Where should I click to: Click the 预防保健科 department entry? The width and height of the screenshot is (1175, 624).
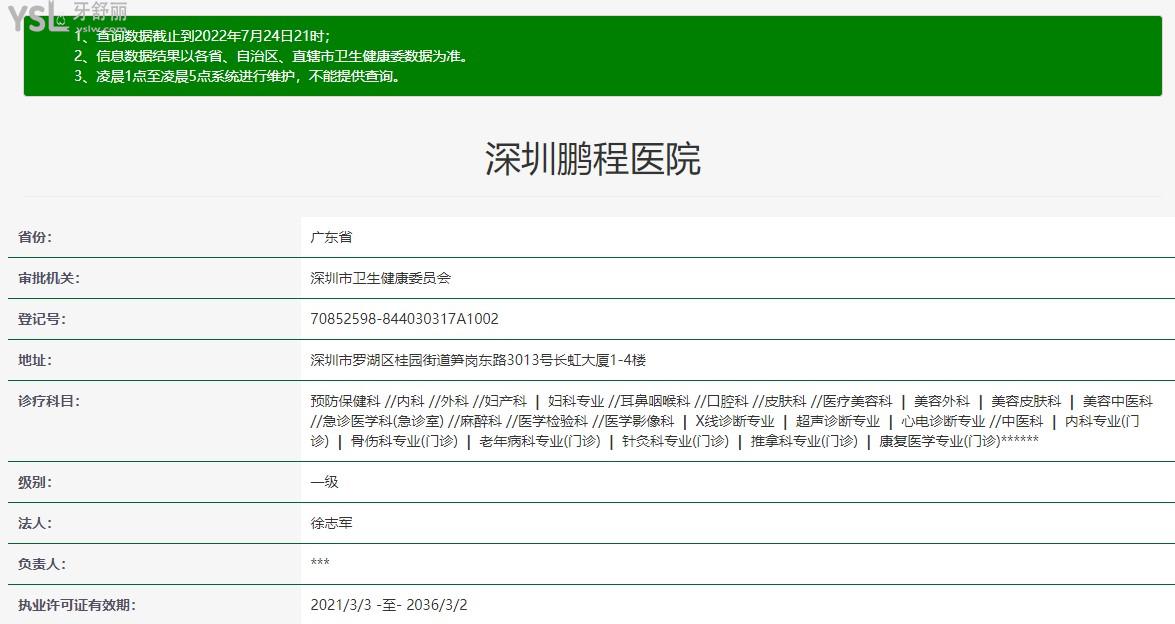tap(345, 402)
